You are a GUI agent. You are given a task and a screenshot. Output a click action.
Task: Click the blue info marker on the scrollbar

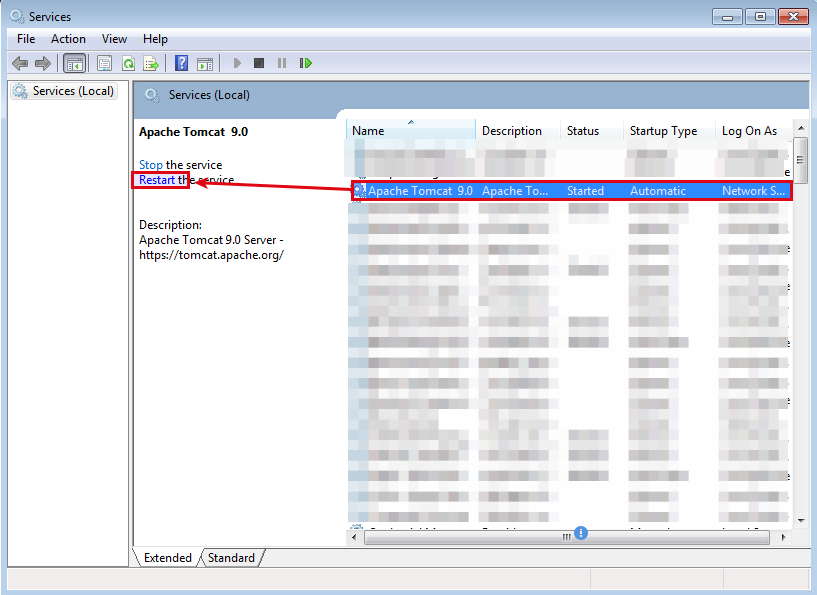(x=581, y=533)
